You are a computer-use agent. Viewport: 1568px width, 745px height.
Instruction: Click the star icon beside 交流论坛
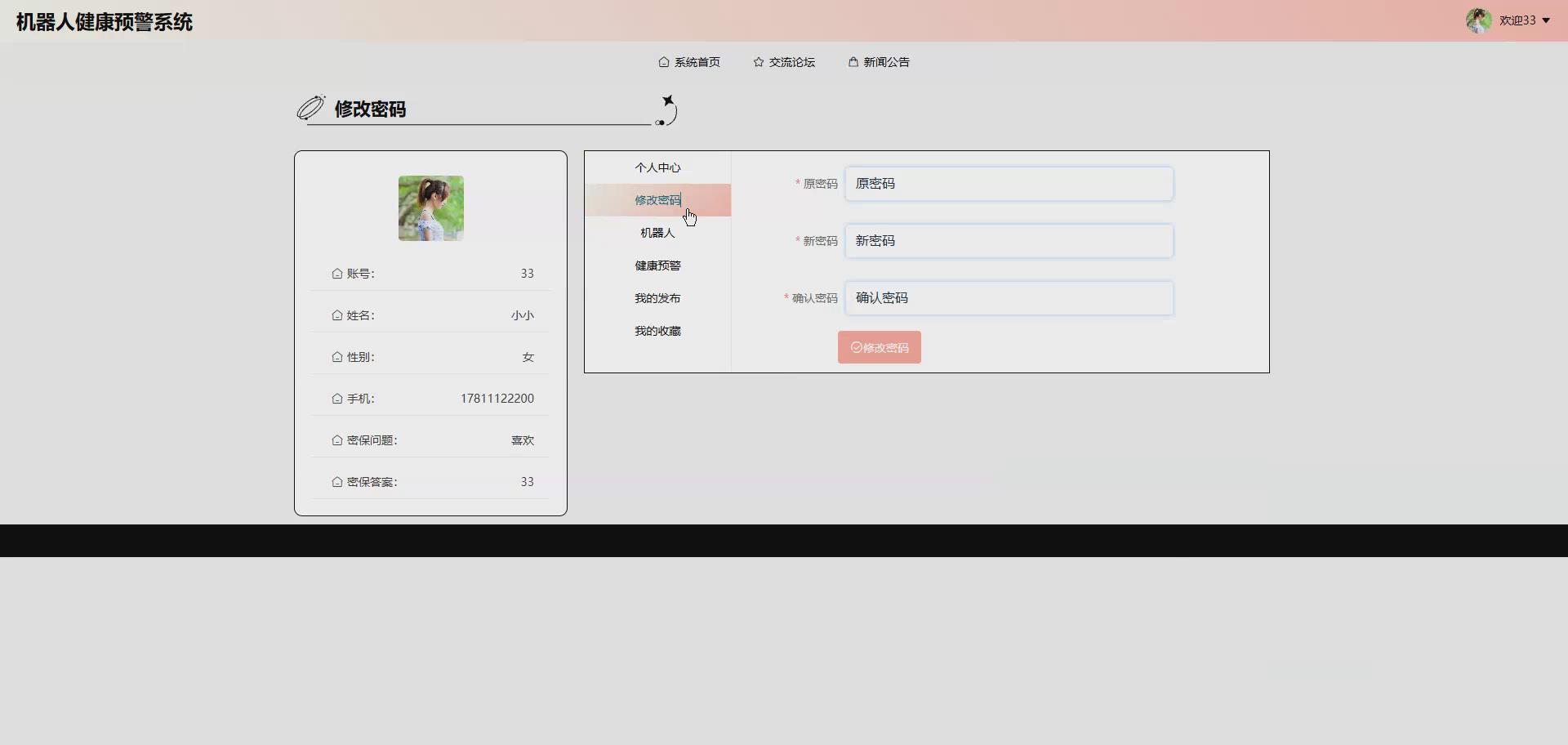pos(758,61)
